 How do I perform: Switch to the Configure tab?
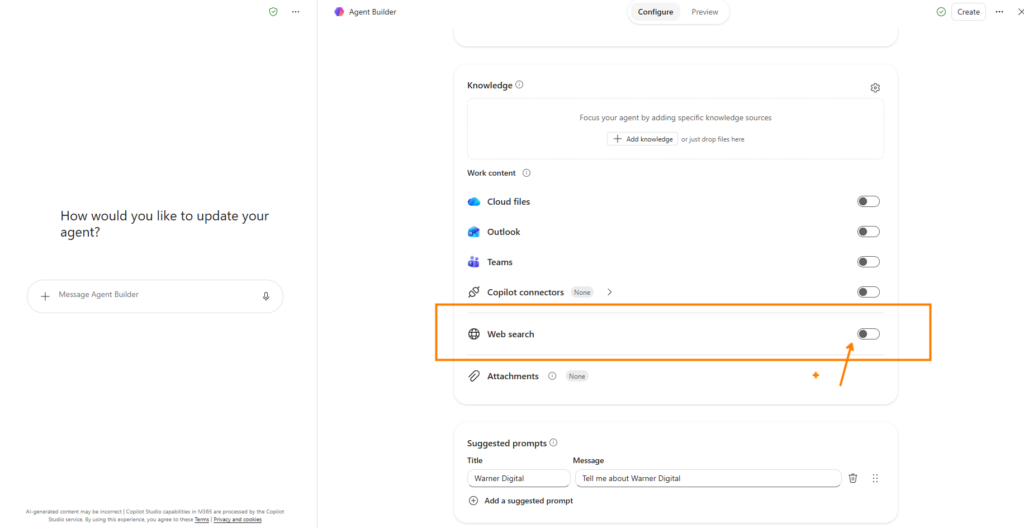(655, 12)
